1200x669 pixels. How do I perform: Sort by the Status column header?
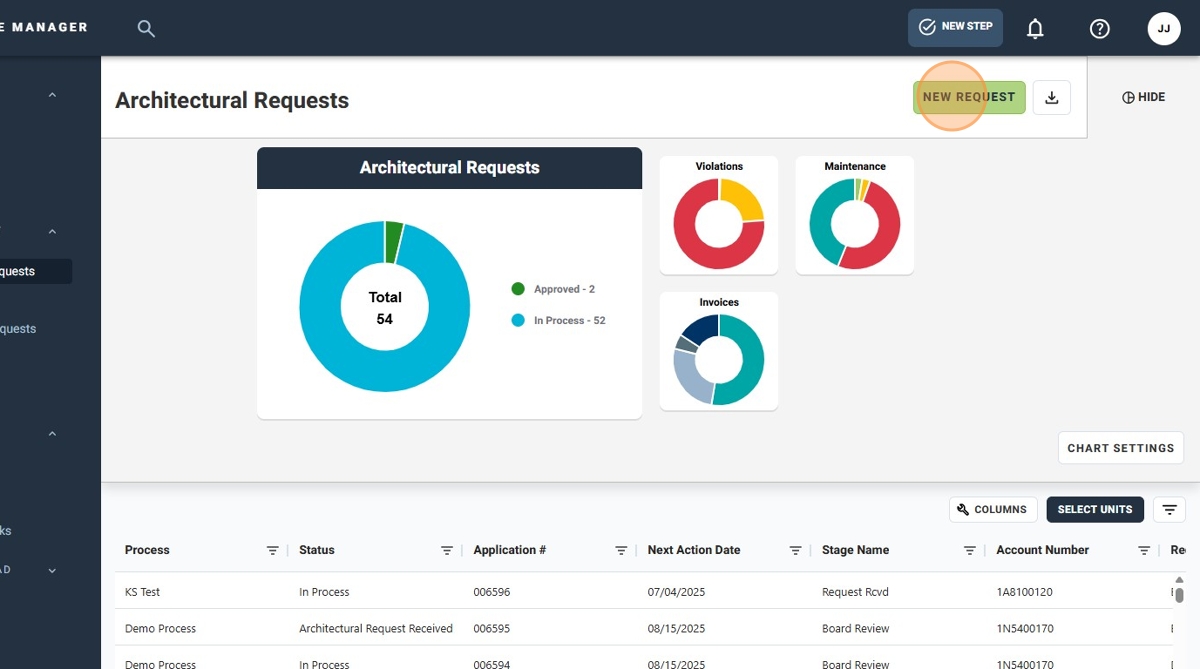(x=317, y=550)
